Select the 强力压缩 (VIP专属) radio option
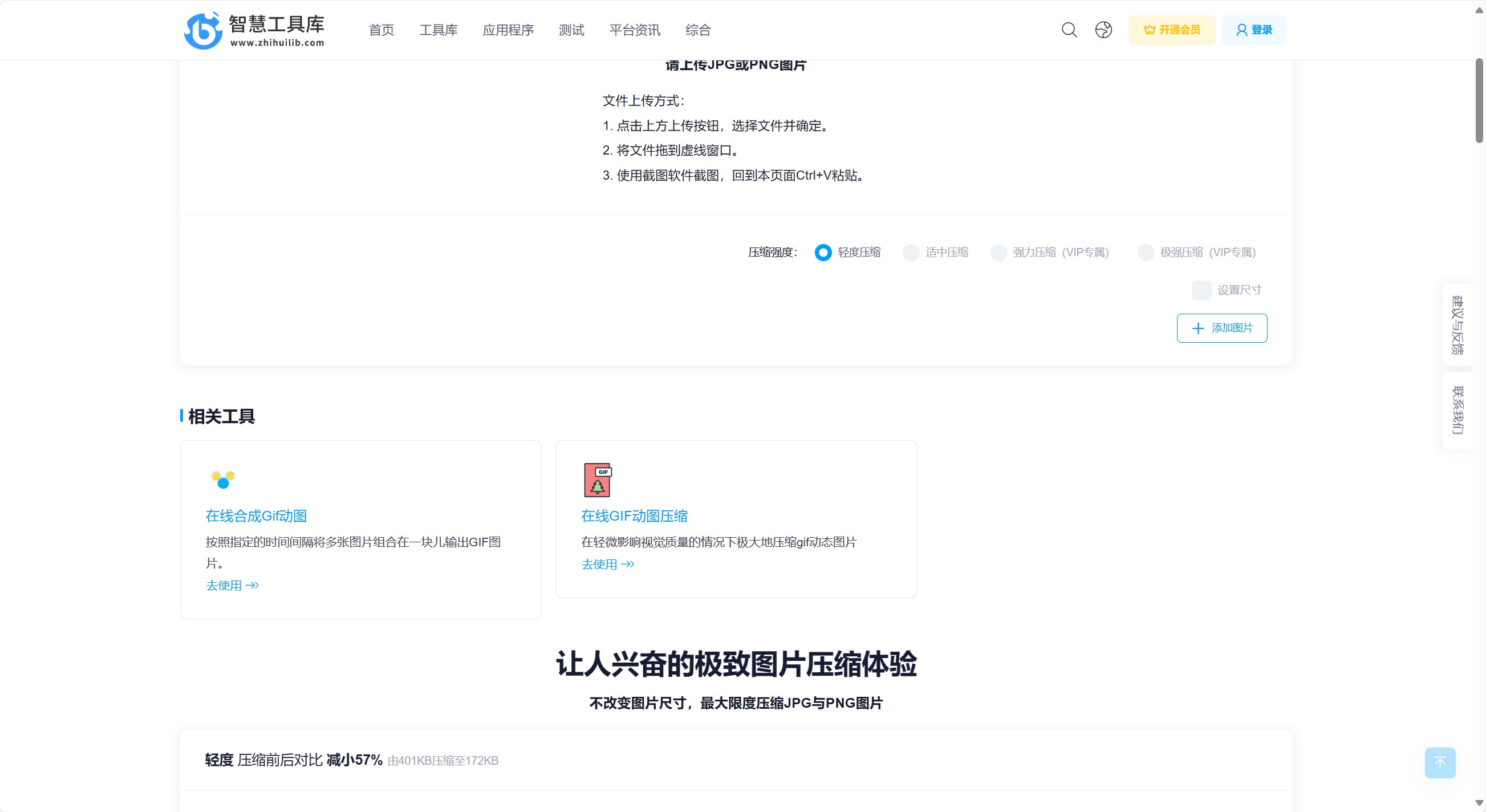Image resolution: width=1486 pixels, height=812 pixels. 1049,253
